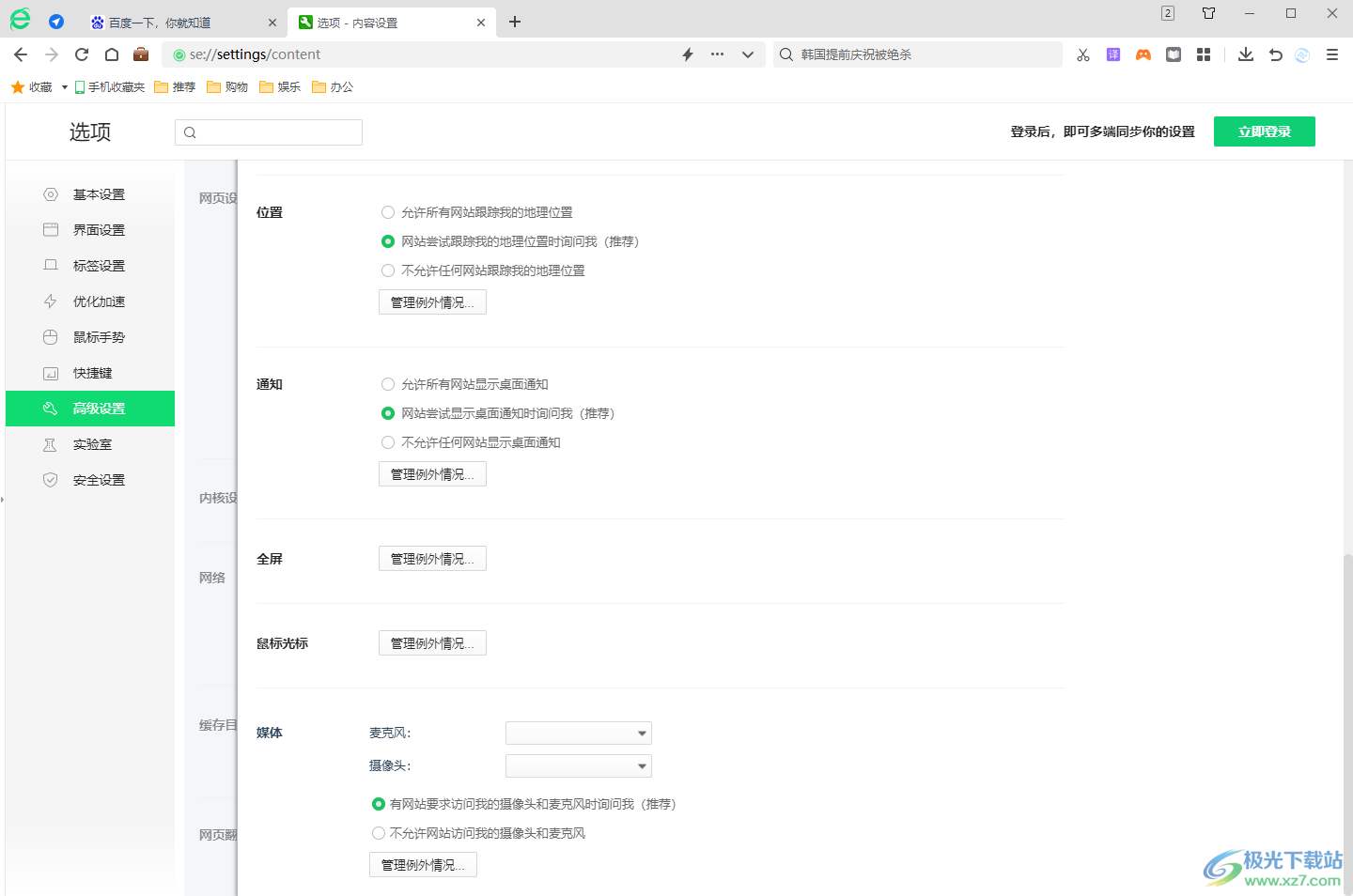Click 管理例外情况 under 媒体
This screenshot has width=1353, height=896.
pos(423,865)
